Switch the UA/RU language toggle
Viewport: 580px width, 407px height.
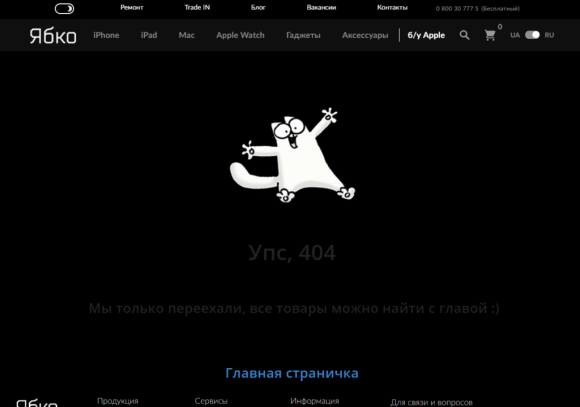(x=532, y=35)
